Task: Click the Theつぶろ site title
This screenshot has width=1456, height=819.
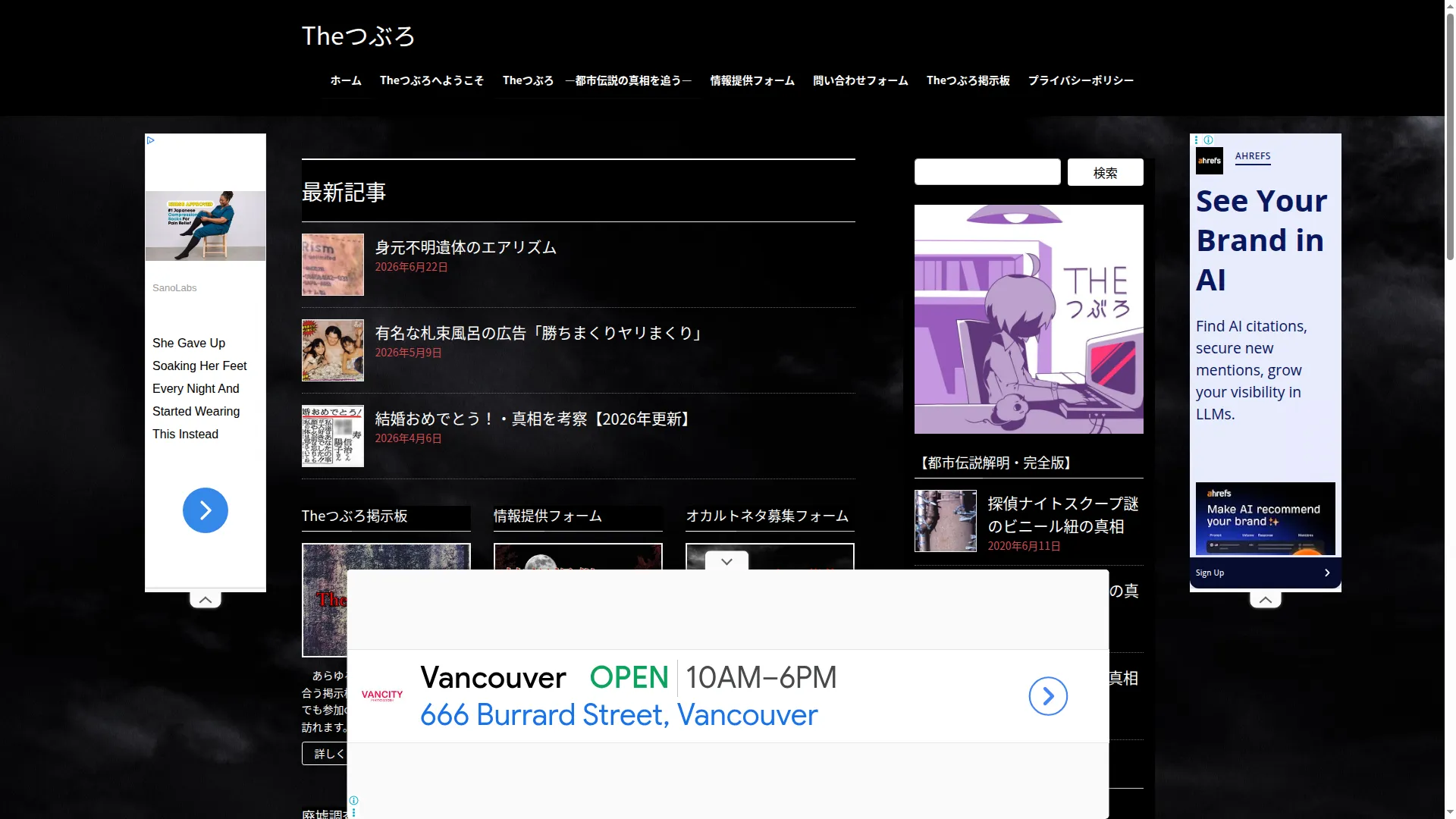Action: click(358, 36)
